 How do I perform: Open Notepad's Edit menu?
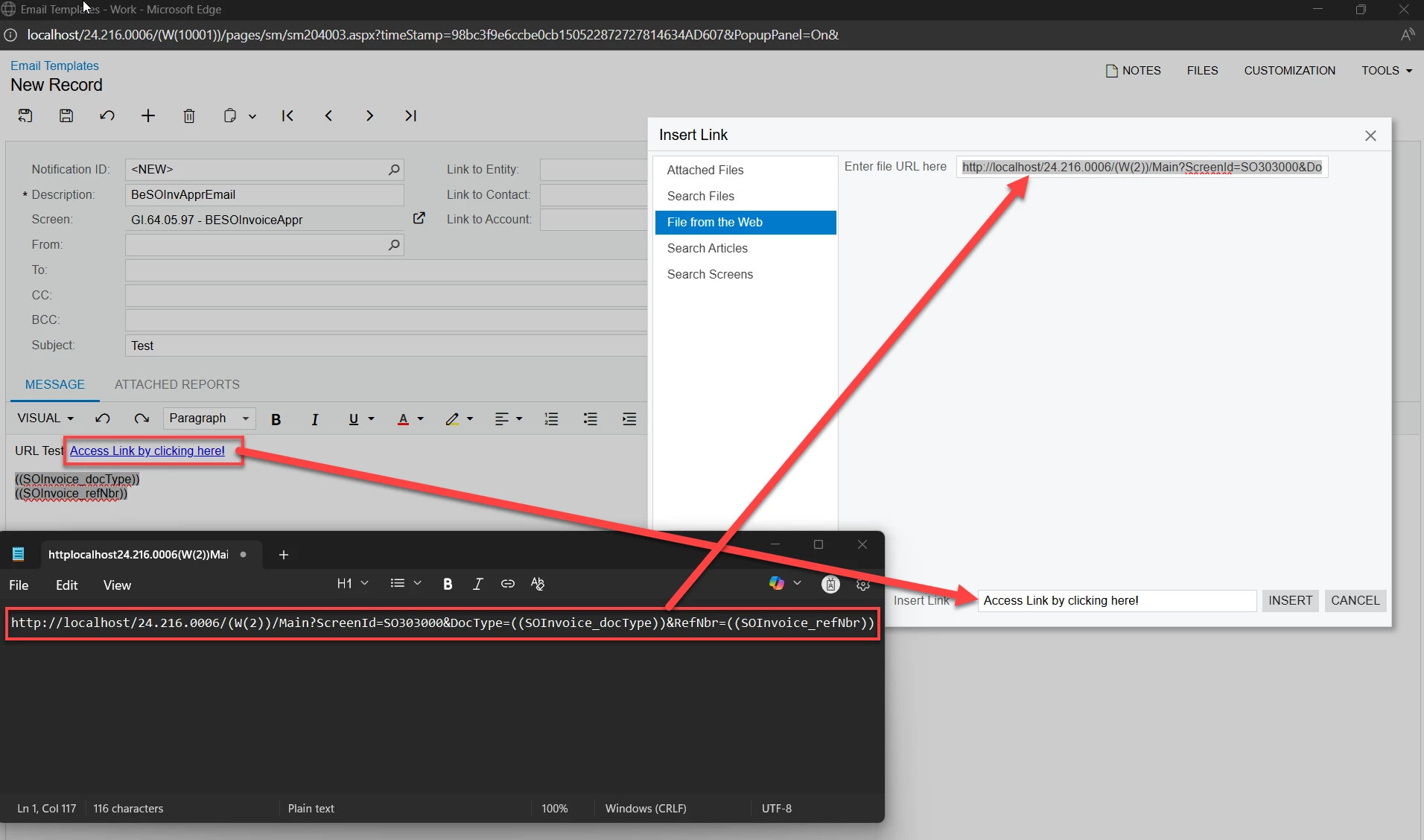(66, 585)
